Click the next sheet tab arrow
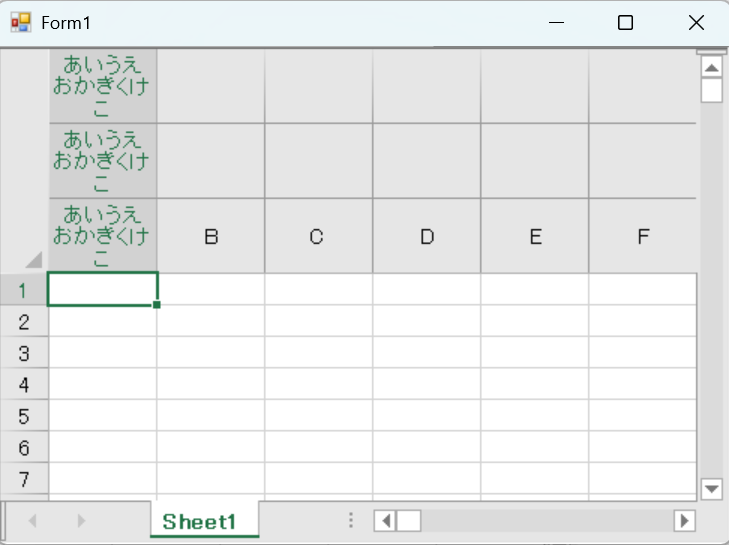Screen dimensions: 729x545 pyautogui.click(x=81, y=520)
